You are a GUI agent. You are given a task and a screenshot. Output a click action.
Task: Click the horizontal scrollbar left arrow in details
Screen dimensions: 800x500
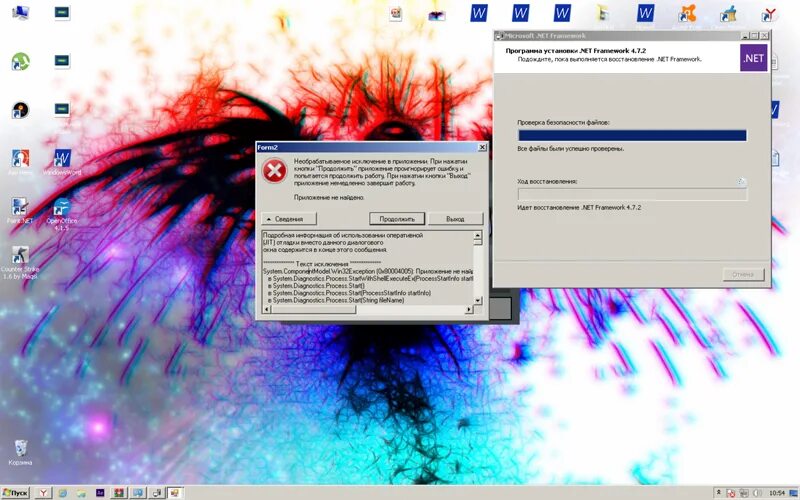pos(266,310)
